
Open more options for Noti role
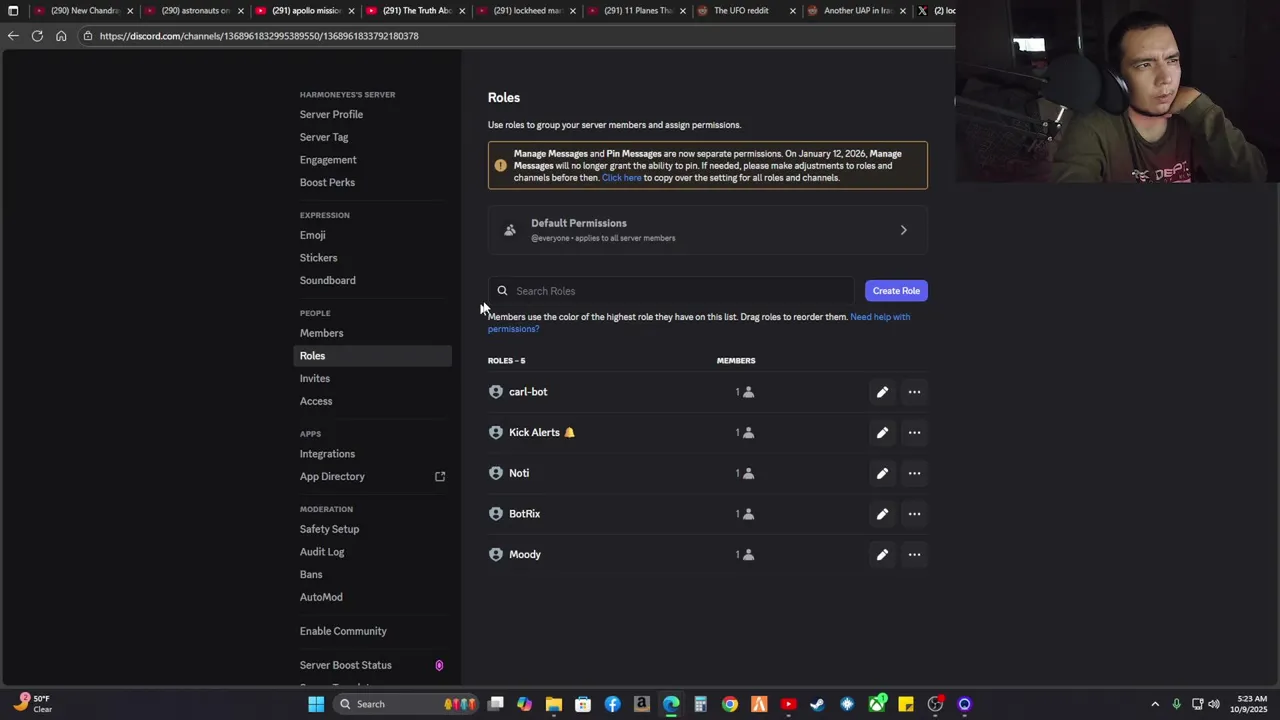pyautogui.click(x=914, y=473)
